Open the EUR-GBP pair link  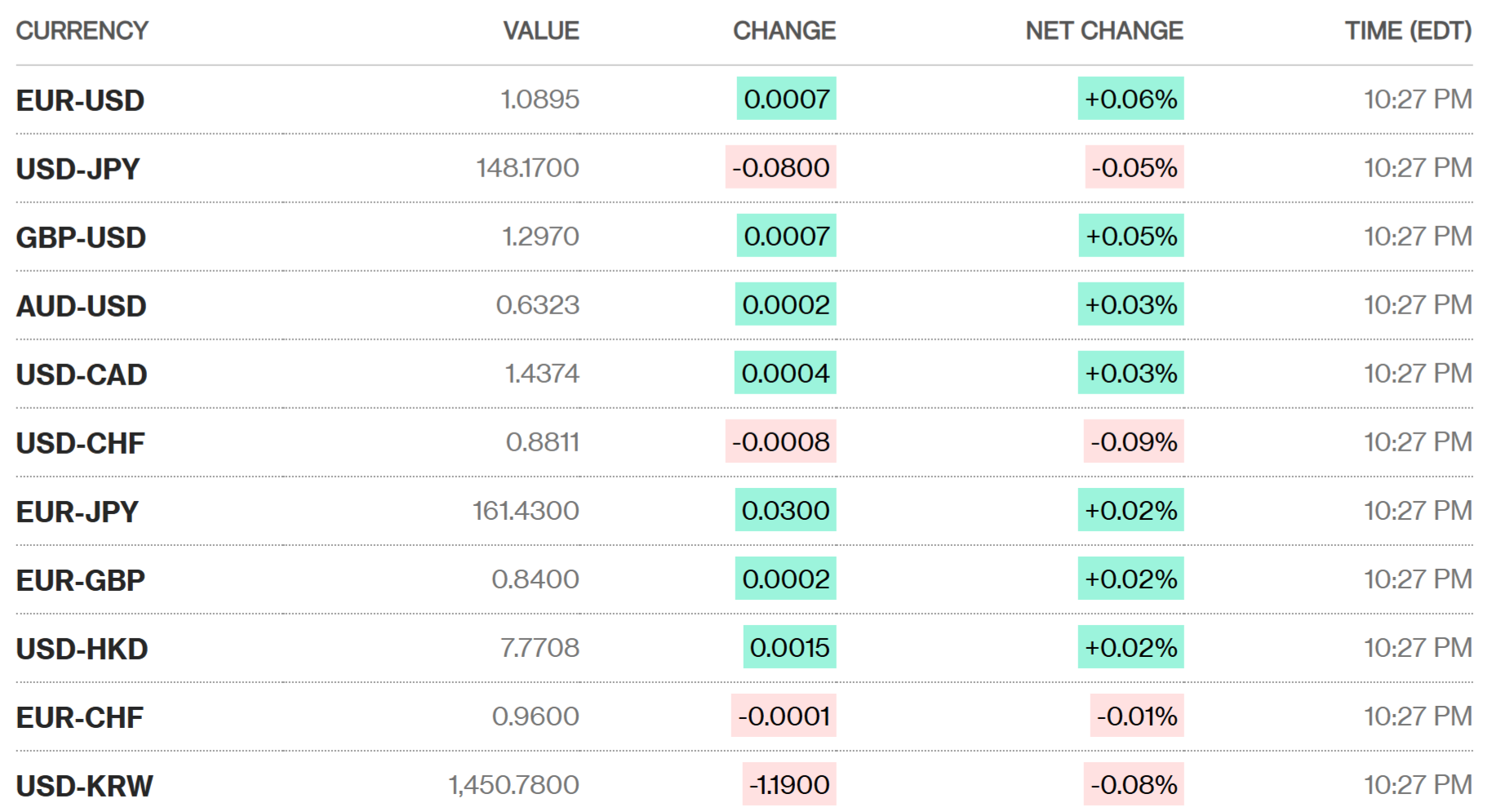[x=80, y=580]
